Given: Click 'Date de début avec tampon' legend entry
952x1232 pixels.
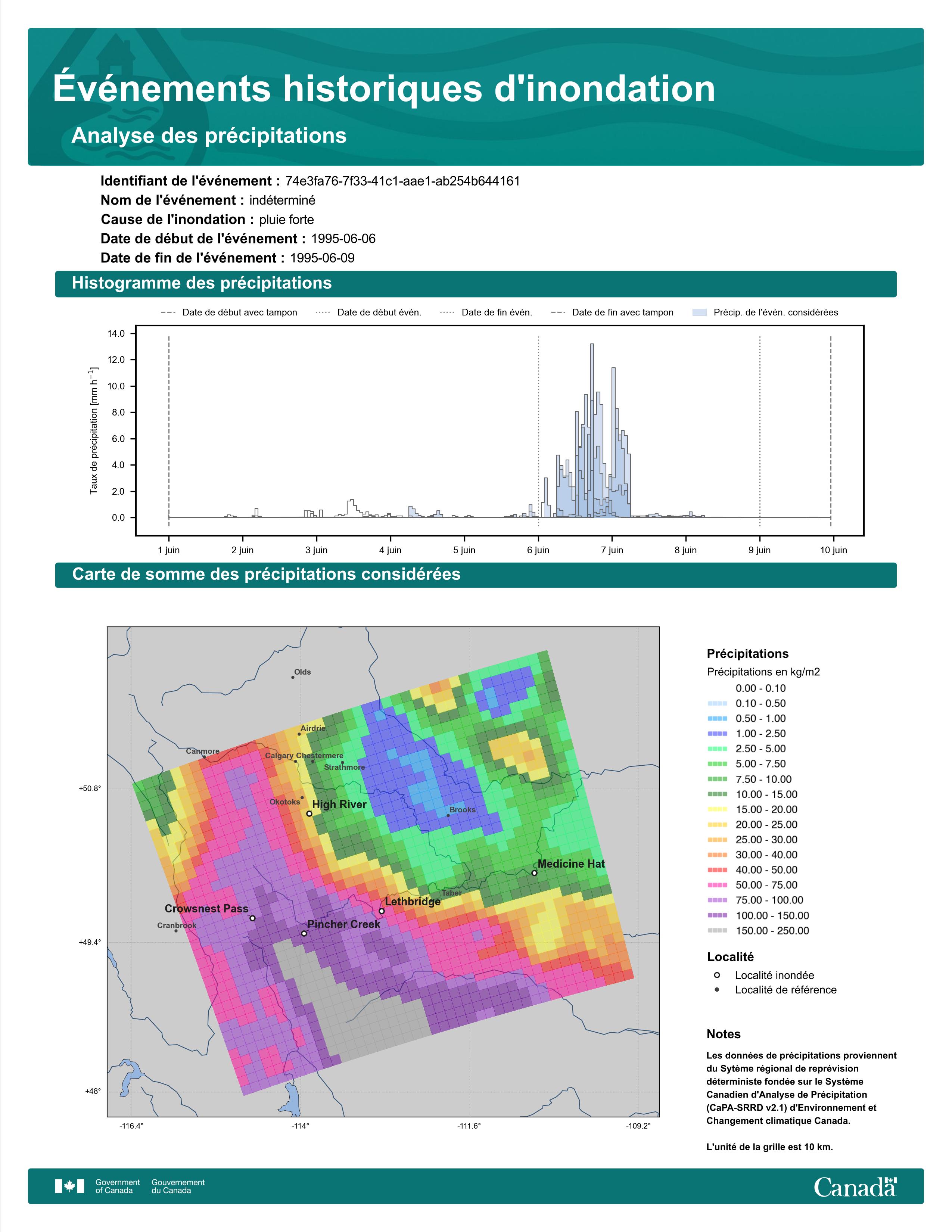Looking at the screenshot, I should [229, 312].
